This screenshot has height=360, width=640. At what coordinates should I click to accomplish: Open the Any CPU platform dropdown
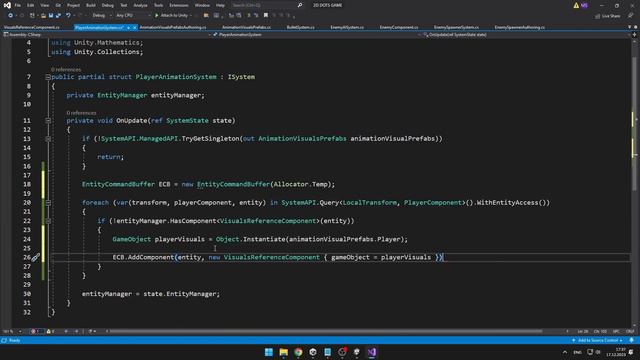(133, 16)
